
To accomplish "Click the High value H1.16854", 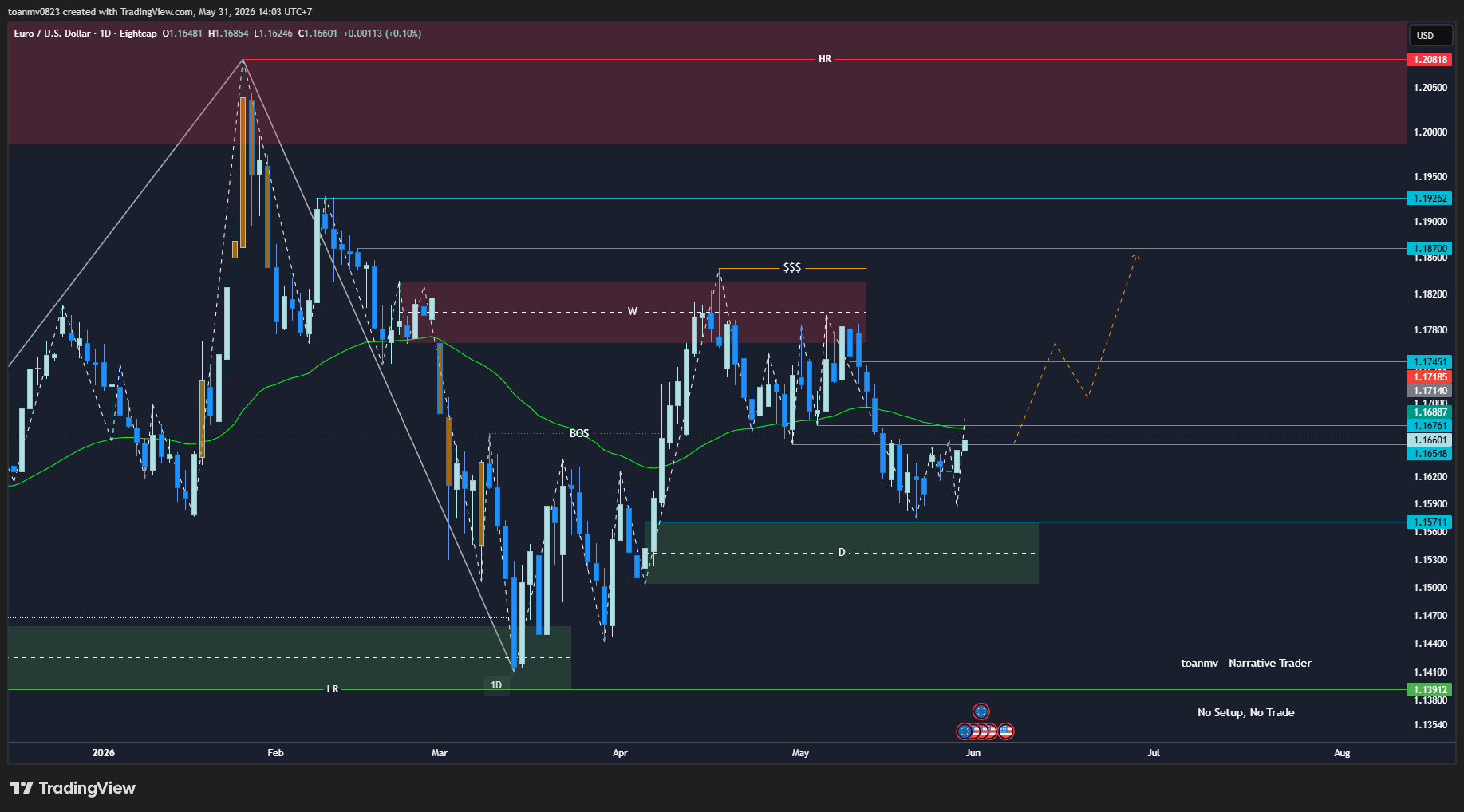I will [228, 34].
